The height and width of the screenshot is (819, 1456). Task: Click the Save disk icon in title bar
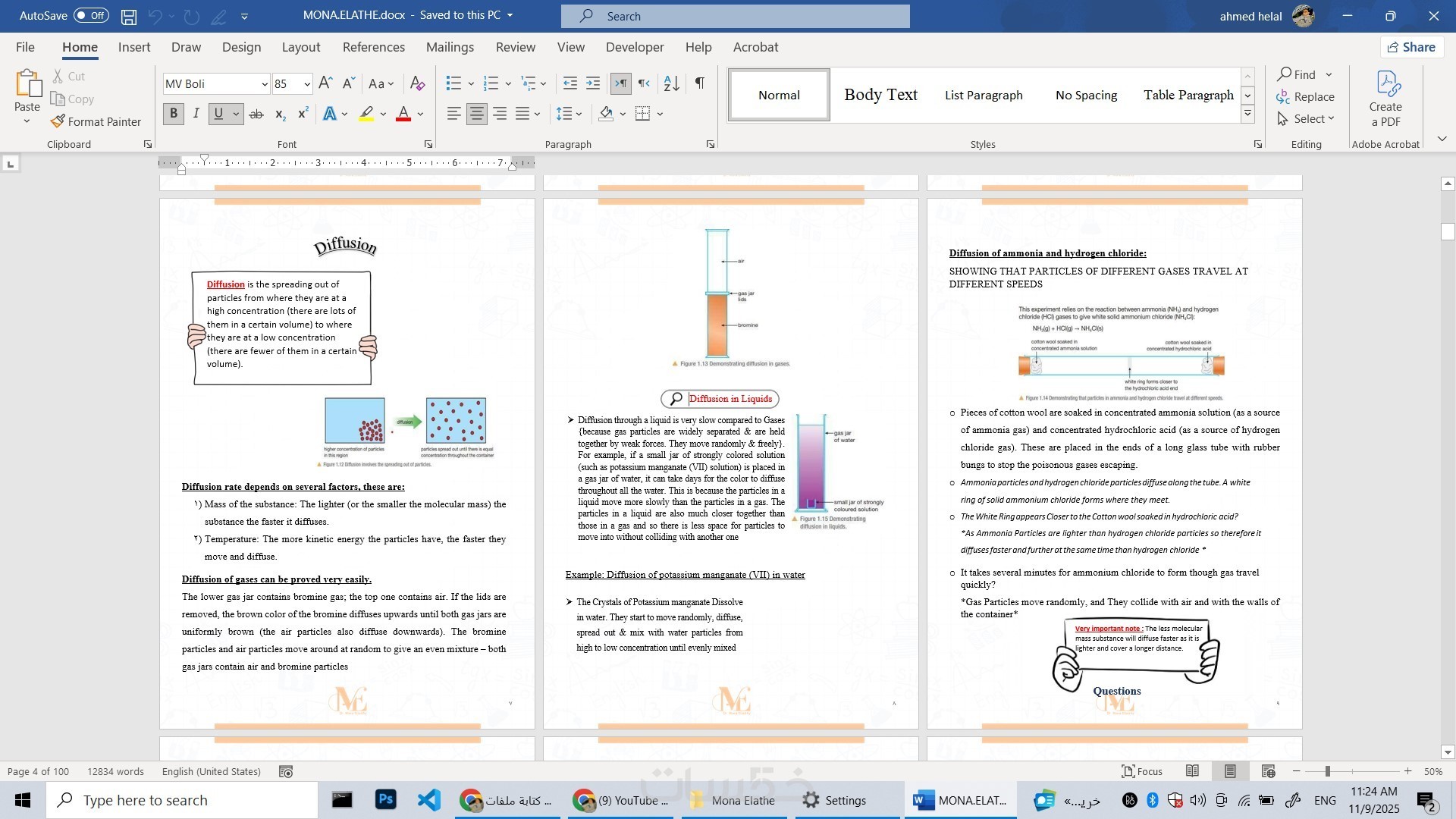[x=129, y=16]
